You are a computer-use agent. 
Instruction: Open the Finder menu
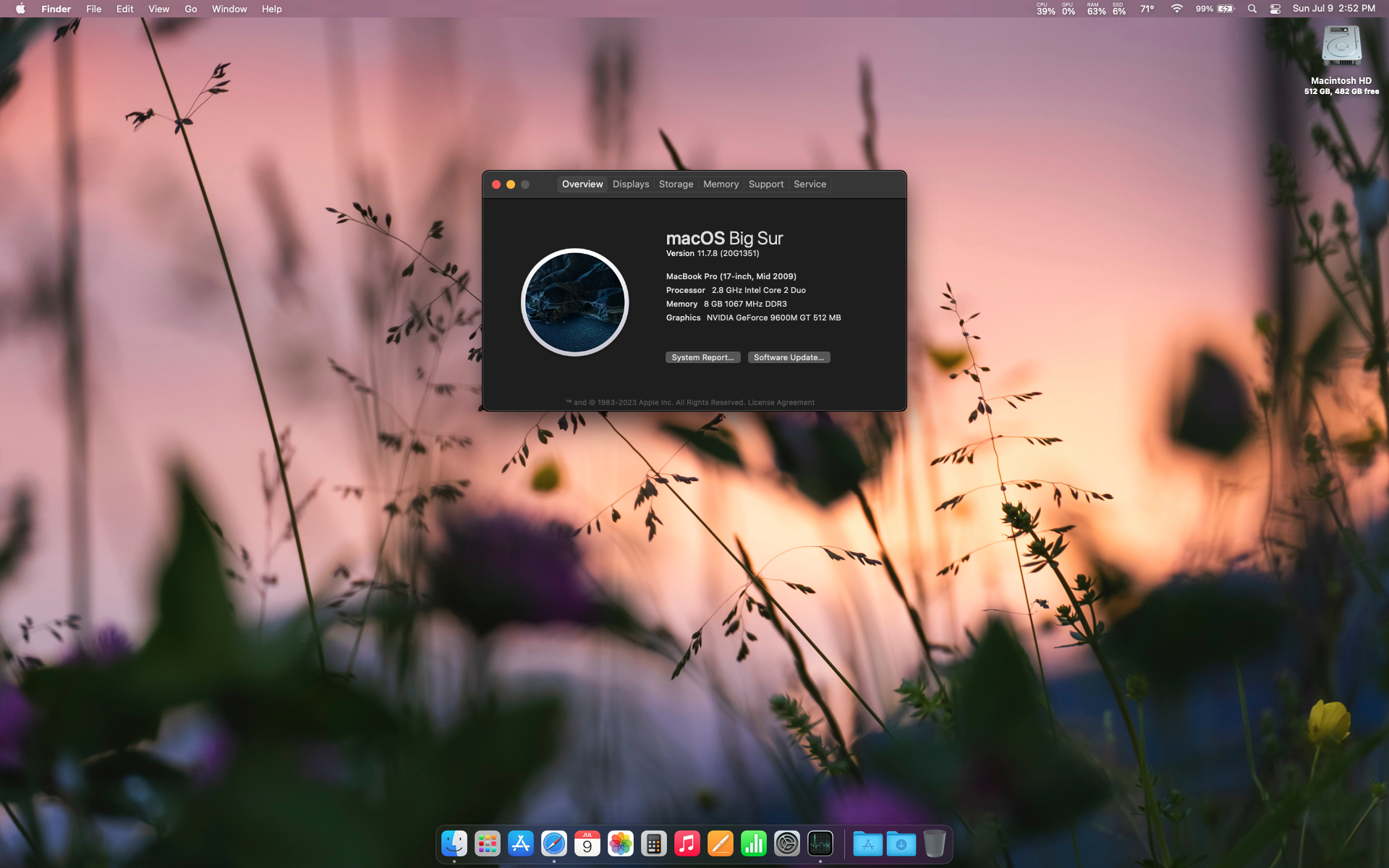coord(56,9)
